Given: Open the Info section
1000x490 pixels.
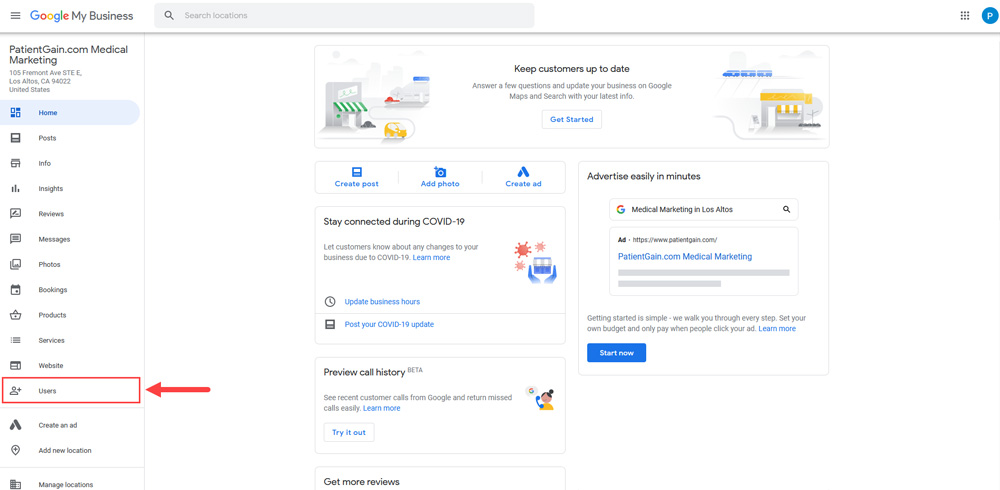Looking at the screenshot, I should [x=70, y=163].
